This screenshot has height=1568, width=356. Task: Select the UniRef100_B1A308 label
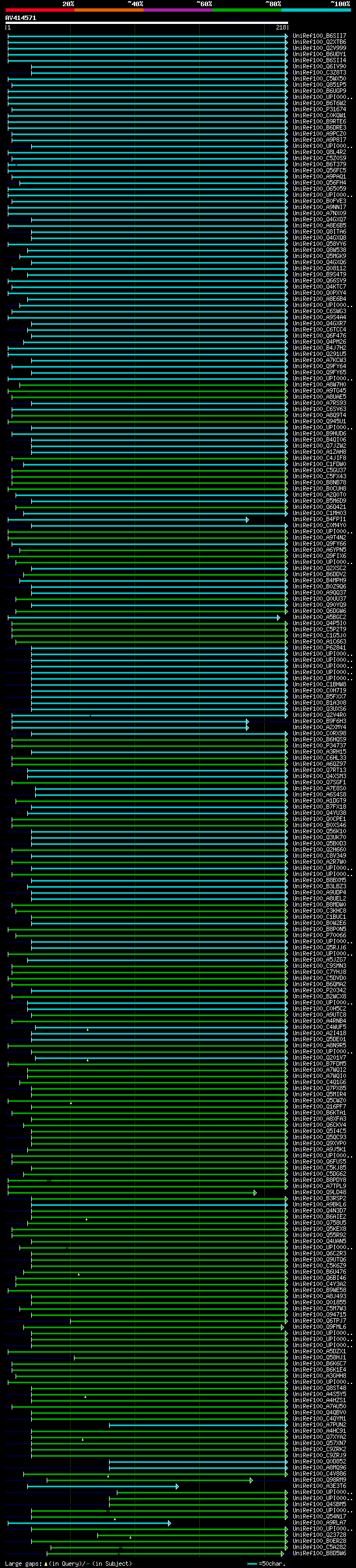coord(319,703)
